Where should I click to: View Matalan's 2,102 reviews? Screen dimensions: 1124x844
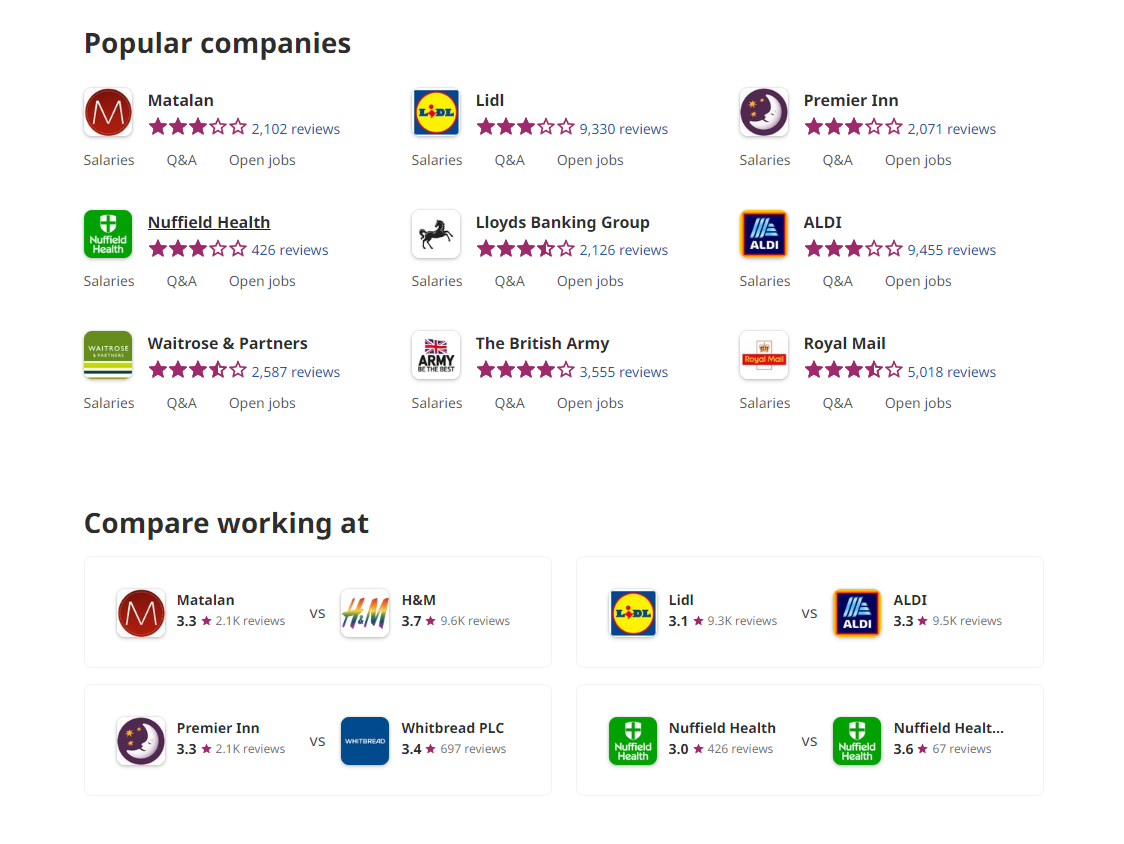coord(296,129)
